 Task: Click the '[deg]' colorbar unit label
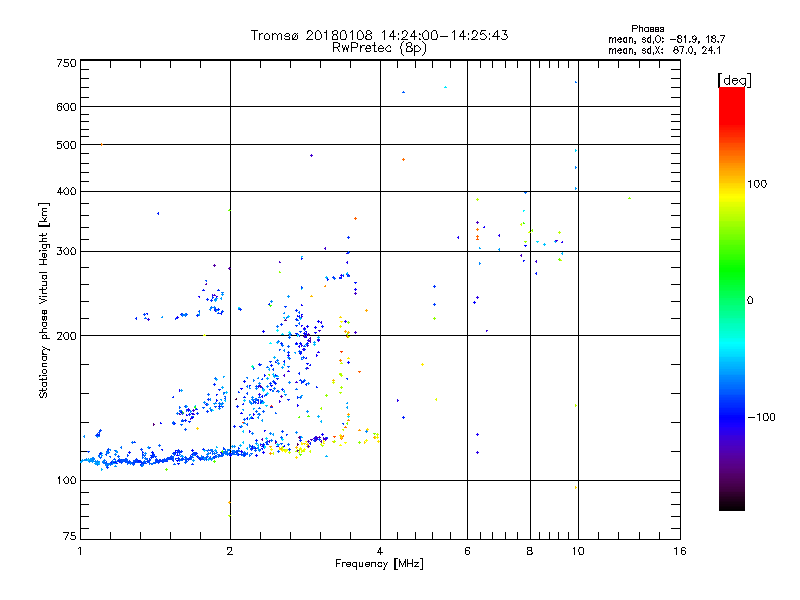(734, 80)
